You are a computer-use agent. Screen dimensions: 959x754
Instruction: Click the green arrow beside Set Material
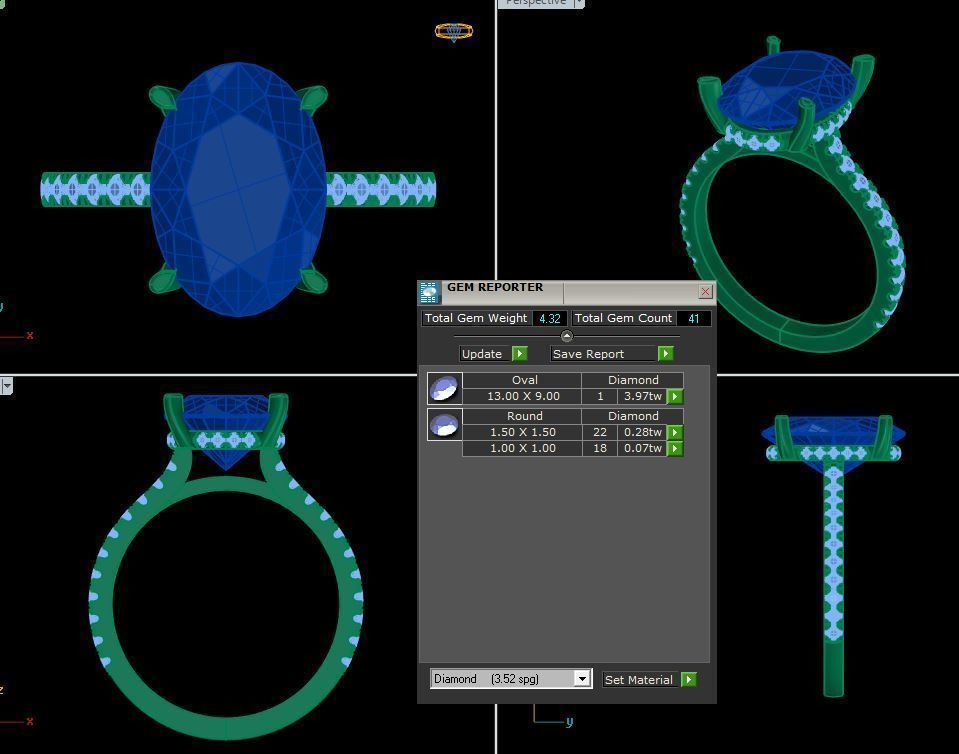point(689,679)
